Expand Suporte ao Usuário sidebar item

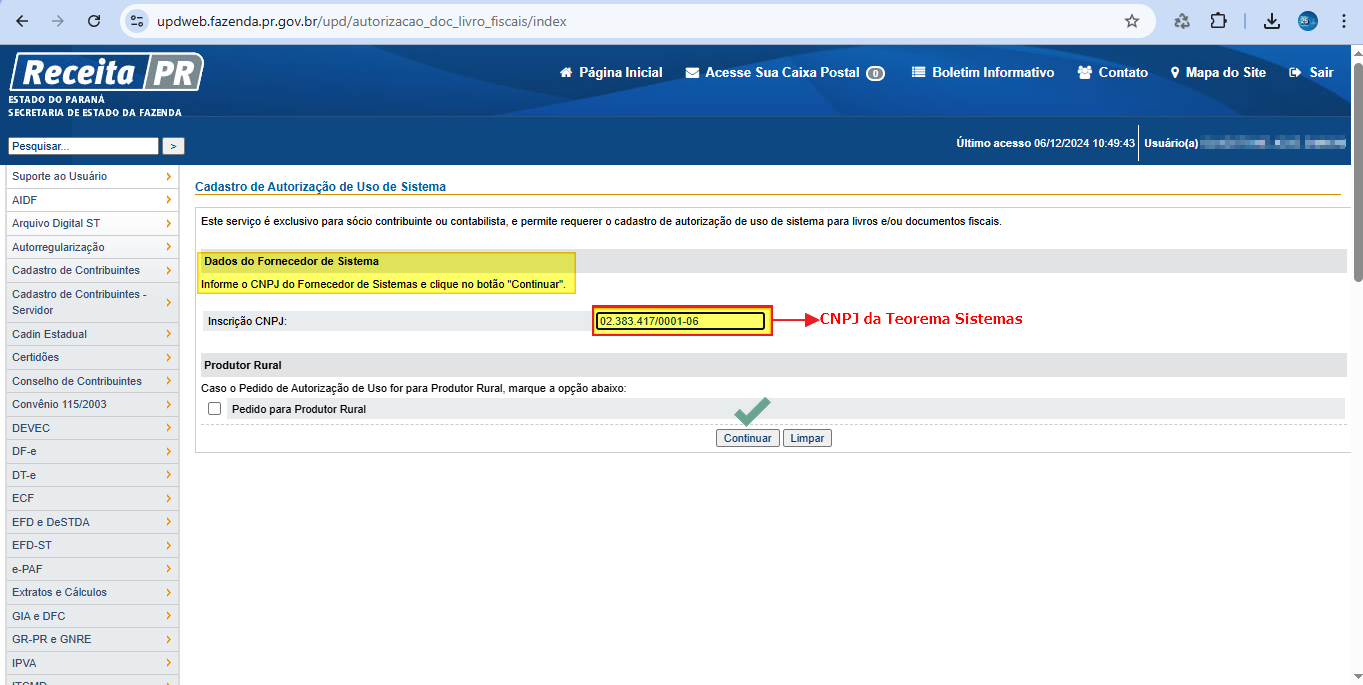click(x=92, y=177)
